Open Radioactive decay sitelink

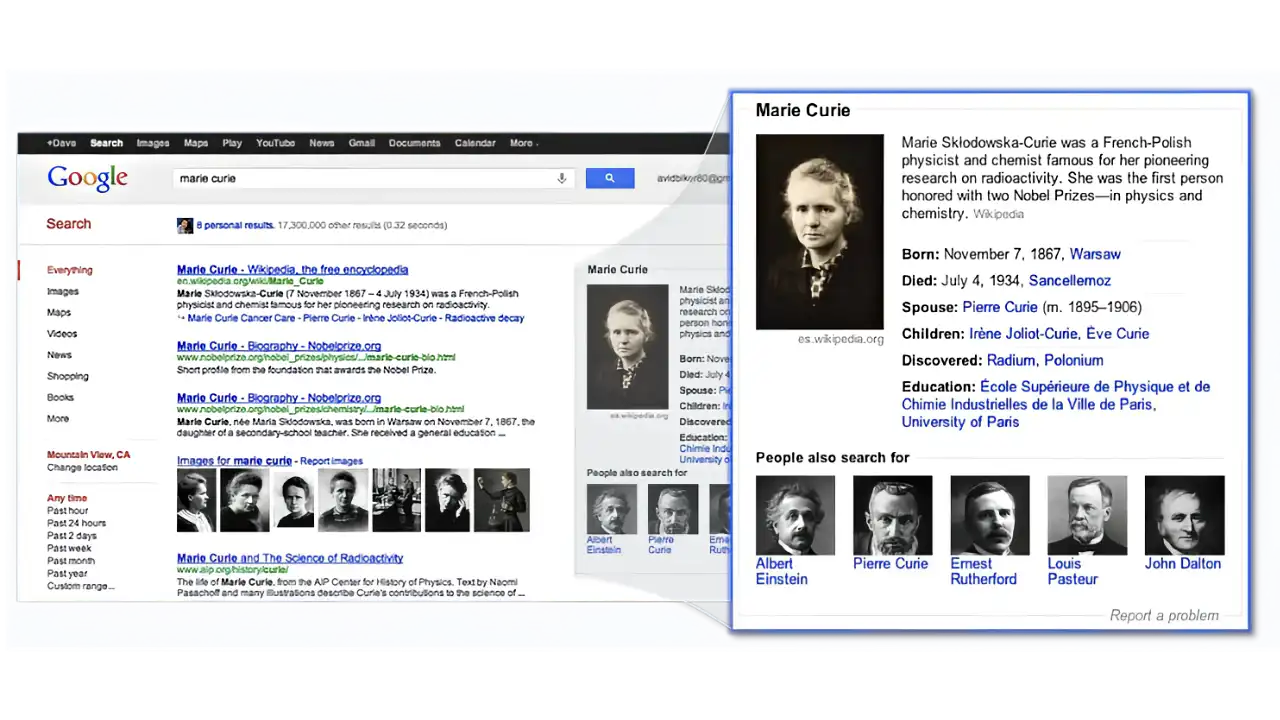pyautogui.click(x=484, y=318)
